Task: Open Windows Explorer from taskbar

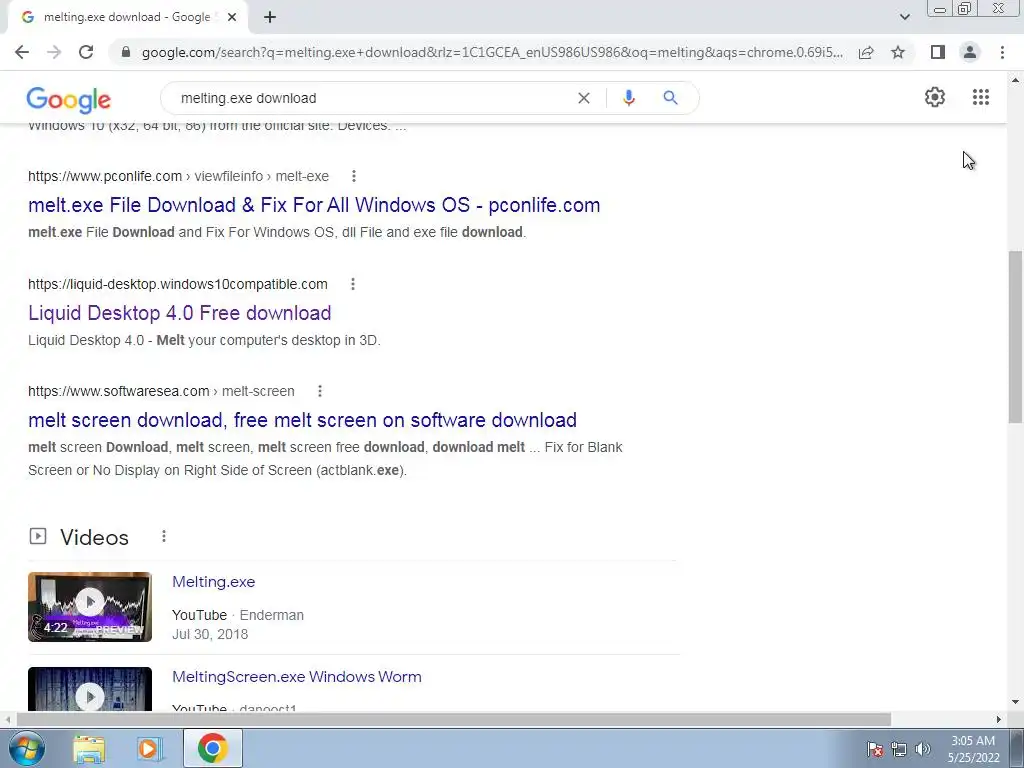Action: (x=89, y=748)
